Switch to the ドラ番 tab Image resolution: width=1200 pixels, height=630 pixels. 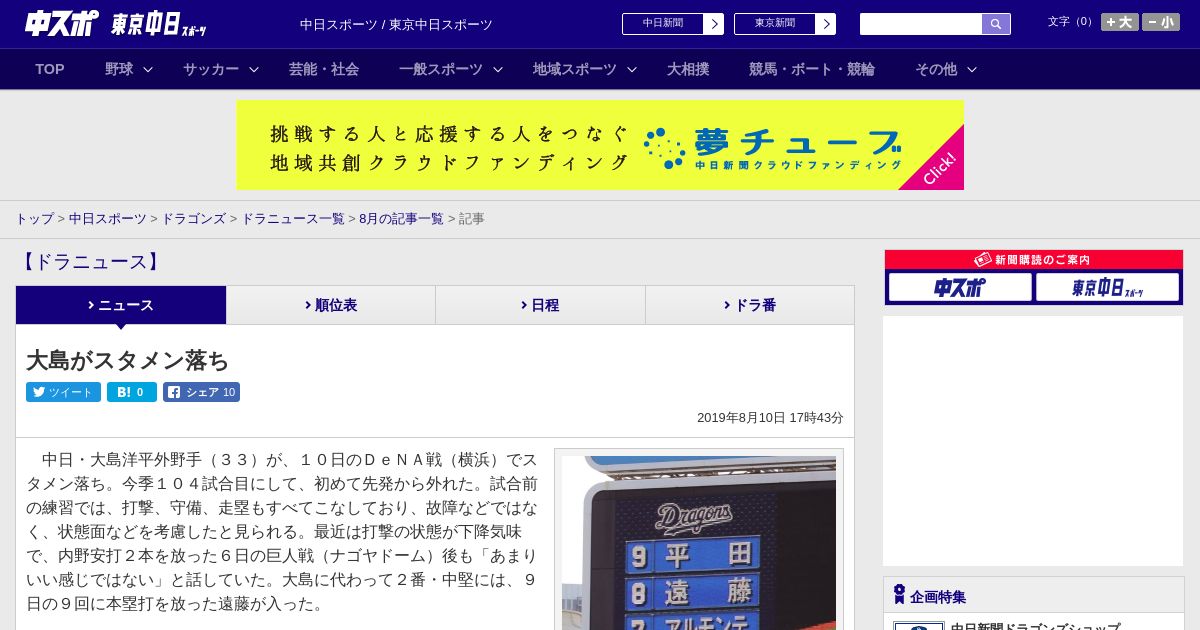tap(750, 305)
